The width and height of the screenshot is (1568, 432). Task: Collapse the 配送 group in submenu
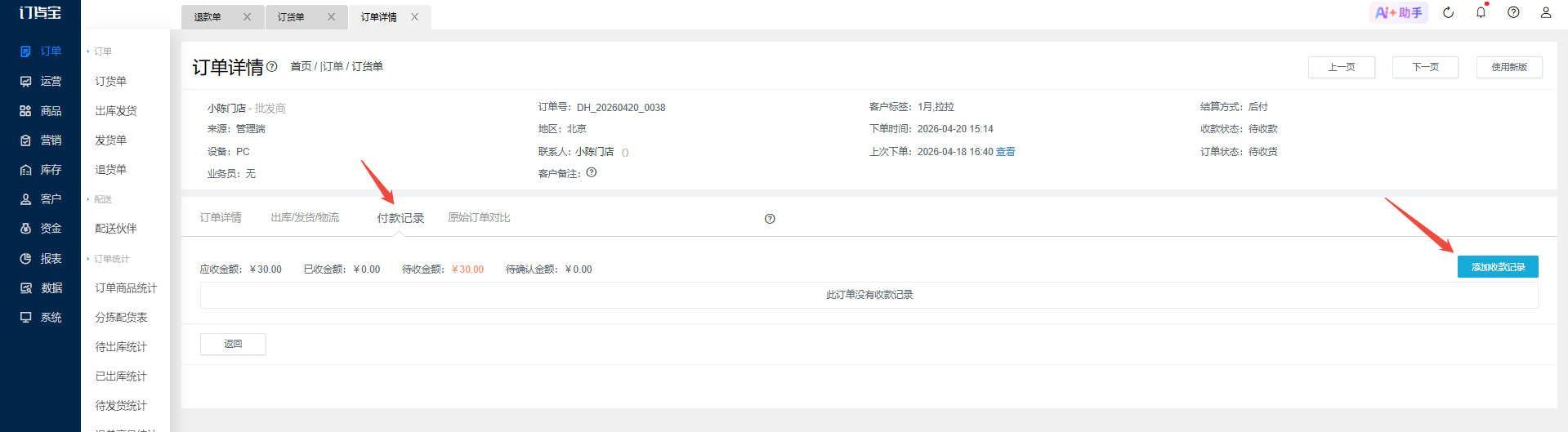point(100,199)
